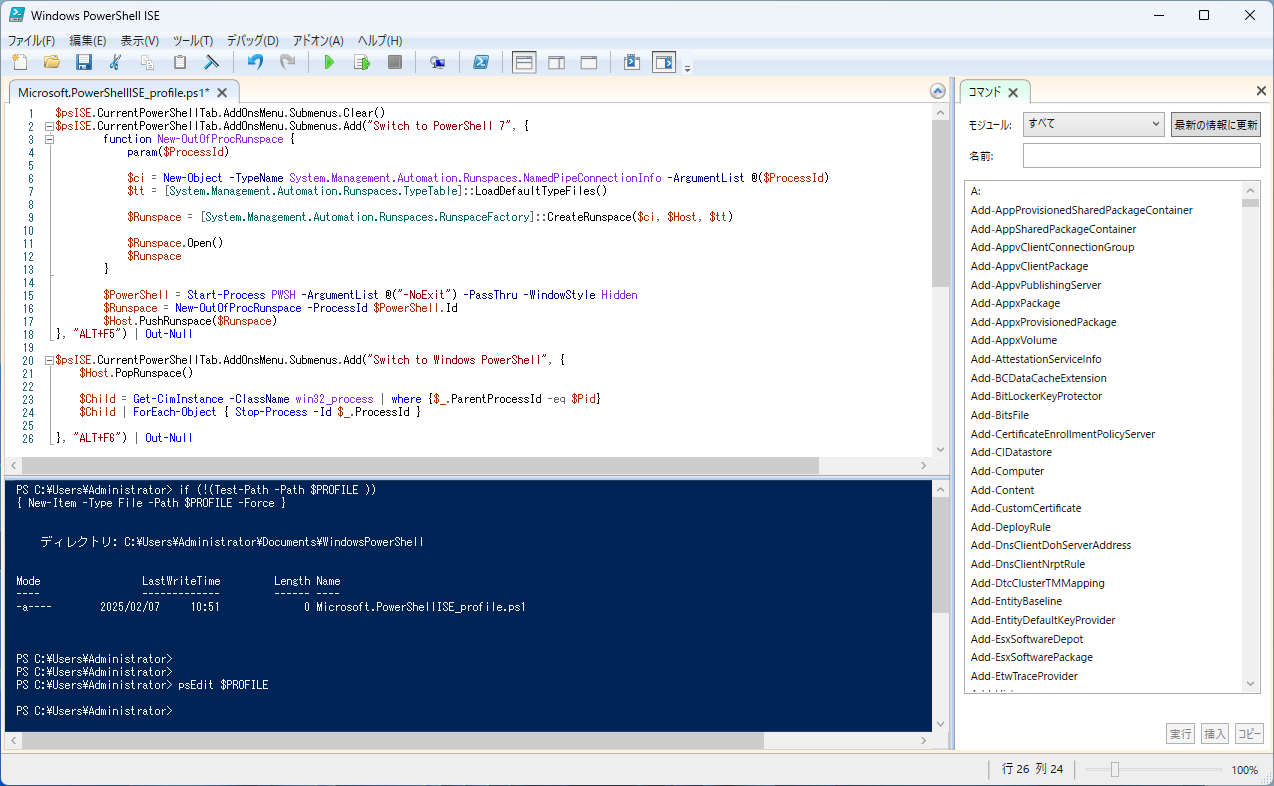The image size is (1274, 786).
Task: Save the script with the floppy disk icon
Action: 84,63
